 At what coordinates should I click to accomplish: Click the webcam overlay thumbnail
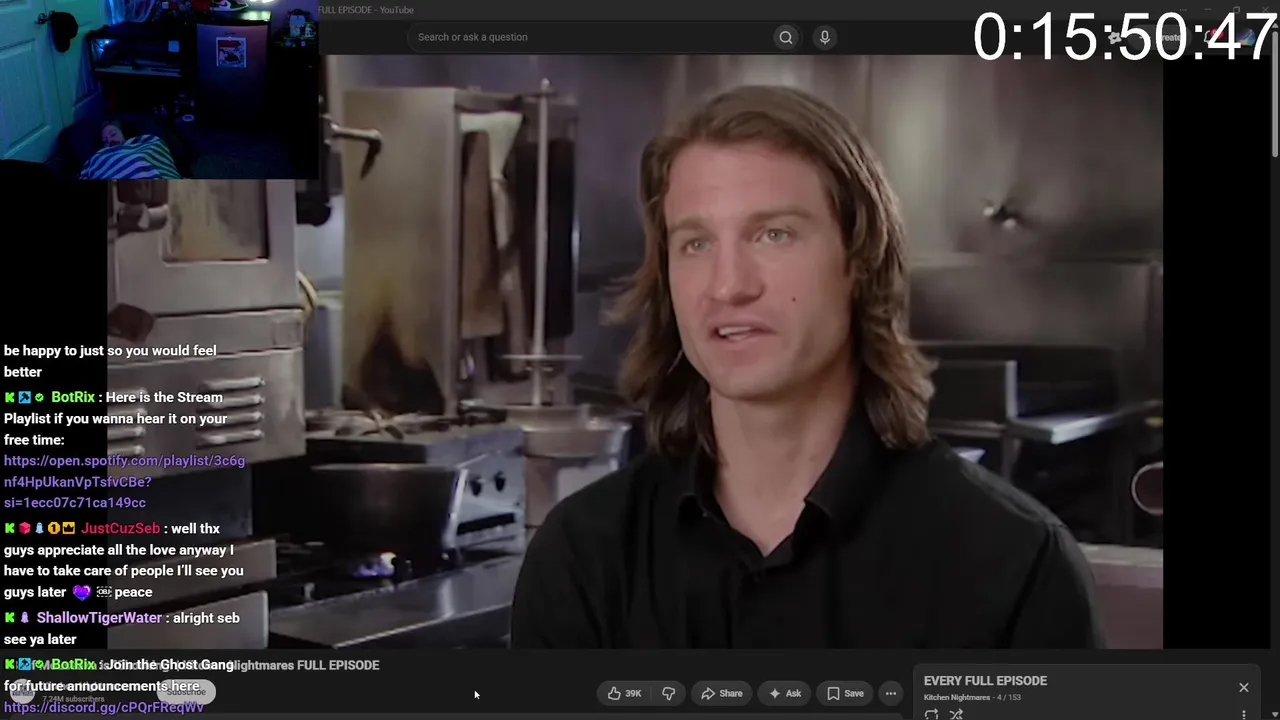click(x=160, y=90)
